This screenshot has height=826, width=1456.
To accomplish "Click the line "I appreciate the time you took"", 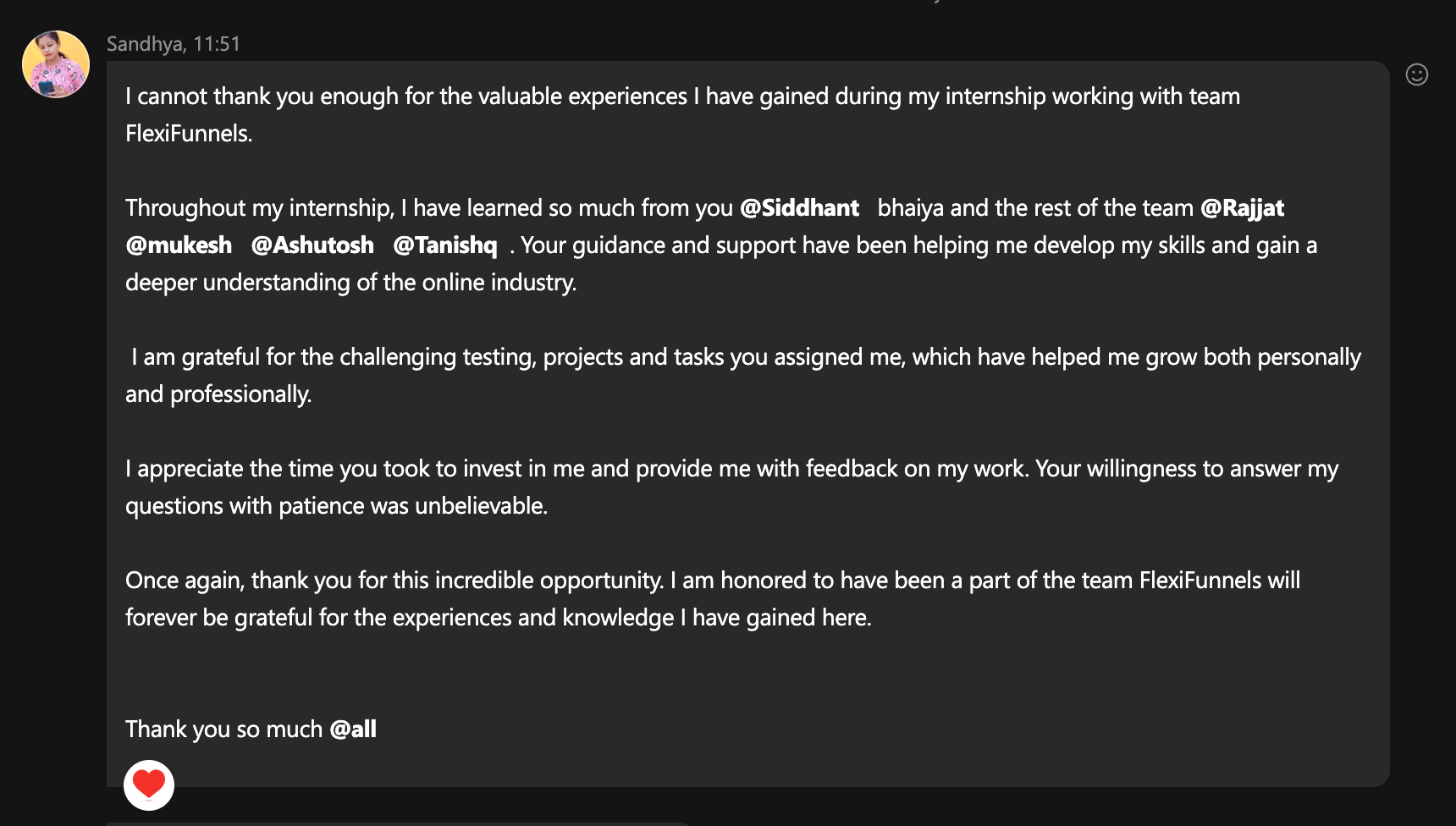I will pyautogui.click(x=731, y=469).
